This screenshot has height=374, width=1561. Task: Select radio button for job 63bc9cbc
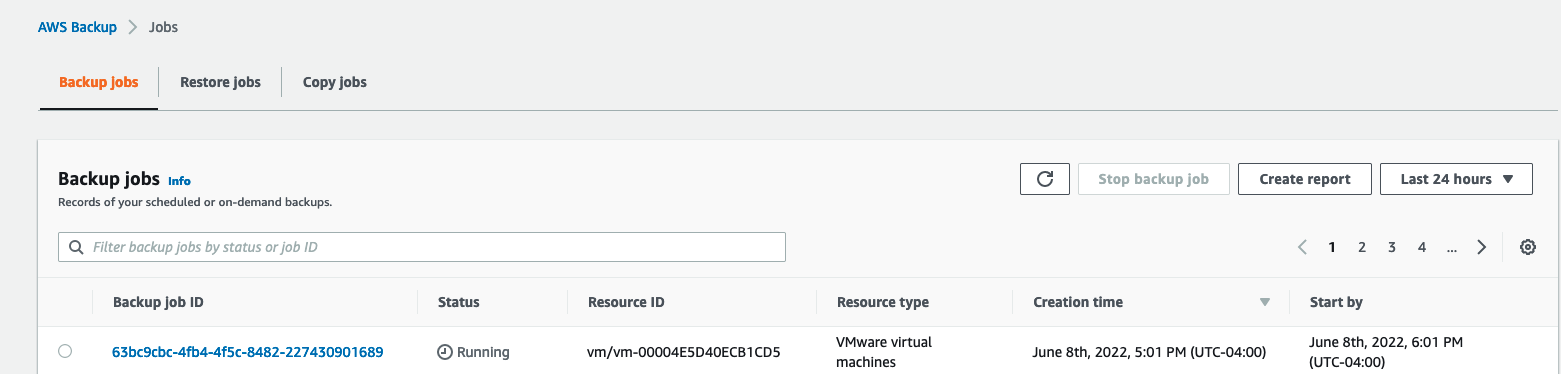coord(65,351)
